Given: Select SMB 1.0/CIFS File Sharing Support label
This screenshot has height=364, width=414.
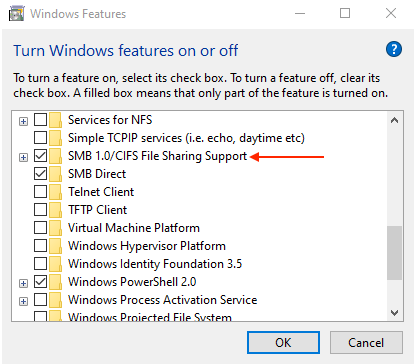Looking at the screenshot, I should click(x=157, y=156).
